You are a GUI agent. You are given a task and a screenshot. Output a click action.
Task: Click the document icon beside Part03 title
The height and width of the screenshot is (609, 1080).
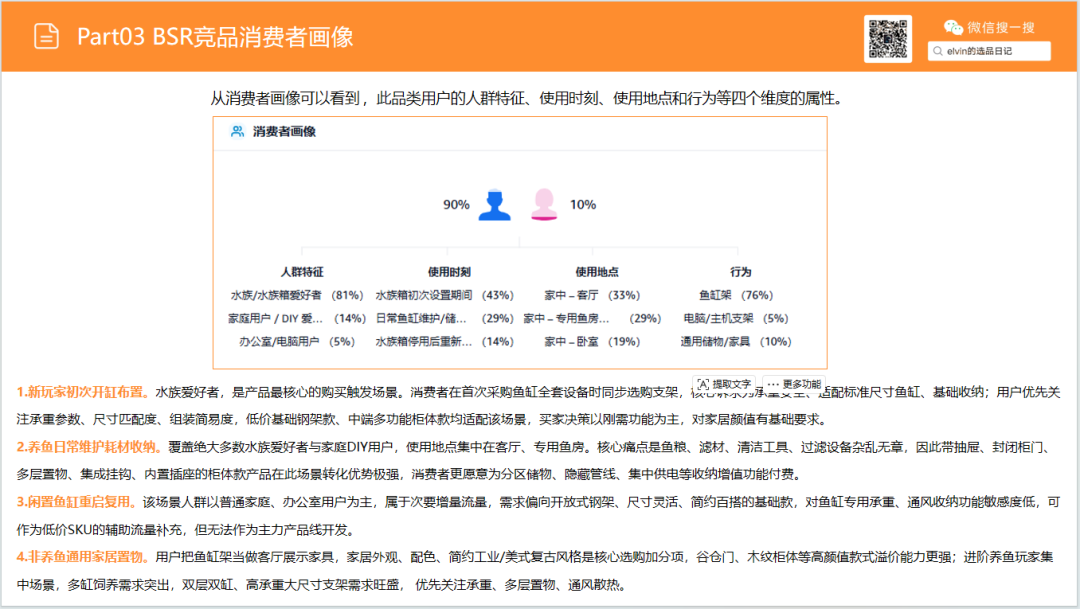(x=46, y=37)
